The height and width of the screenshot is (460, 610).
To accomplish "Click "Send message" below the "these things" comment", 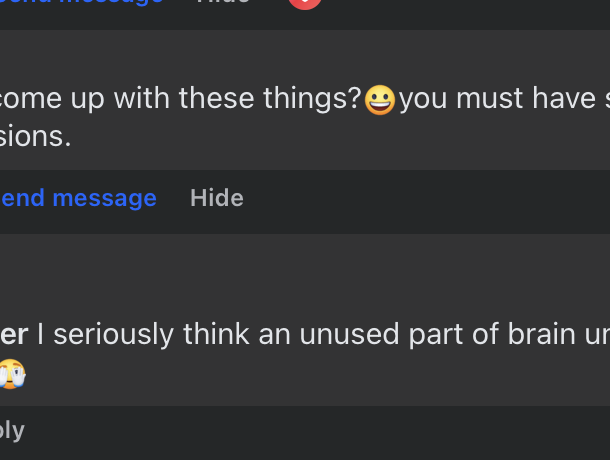I will [78, 198].
